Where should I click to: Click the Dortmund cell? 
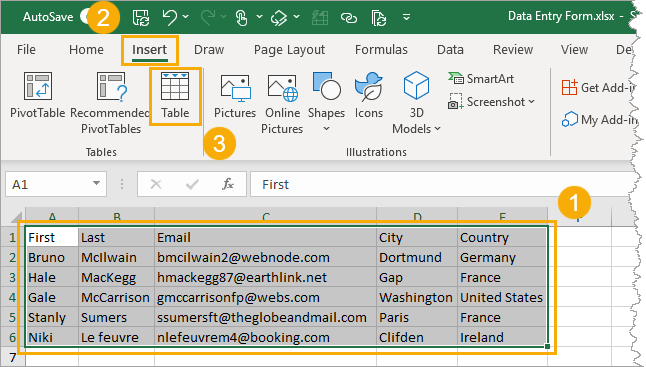[417, 258]
